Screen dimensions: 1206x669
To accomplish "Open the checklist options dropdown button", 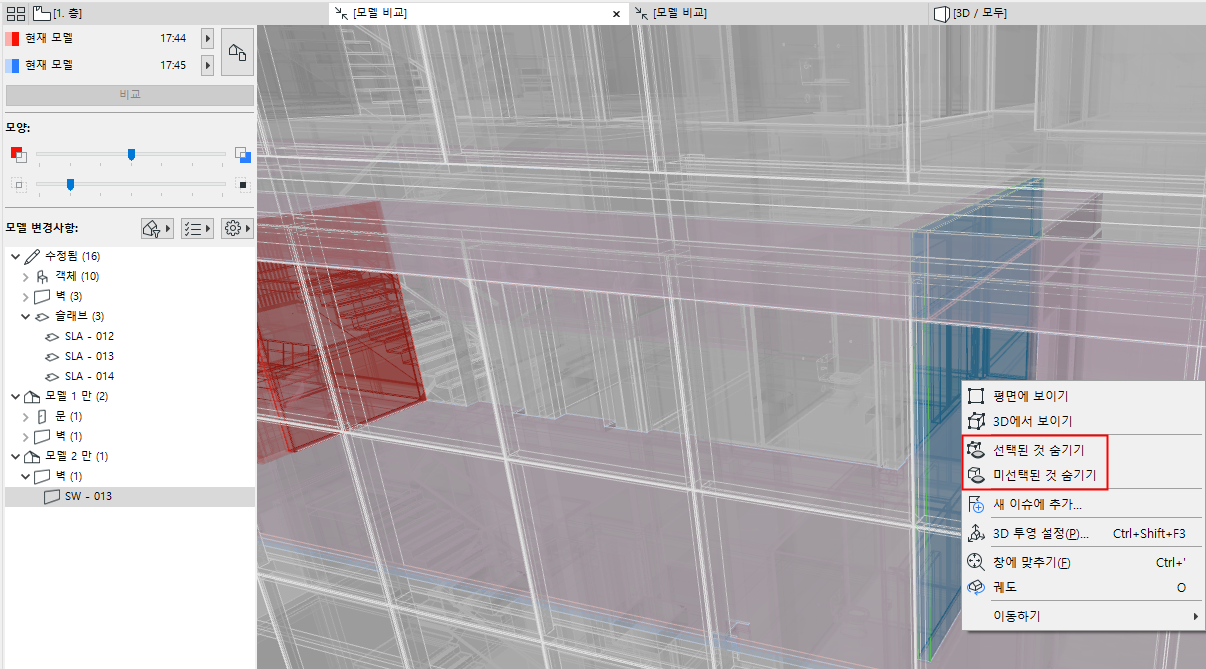I will pos(196,229).
